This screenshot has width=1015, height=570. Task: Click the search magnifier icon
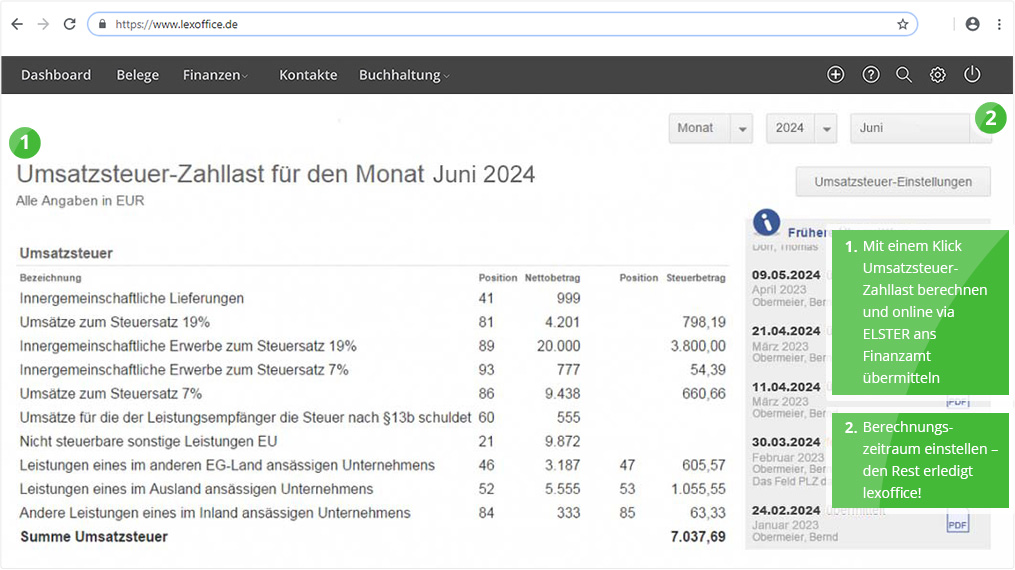click(x=904, y=75)
